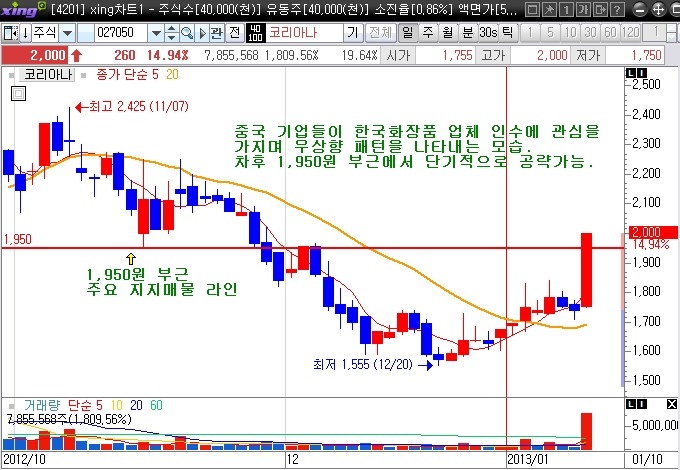Screen dimensions: 680x470
Task: Click the down-arrow sort icon
Action: pos(25,33)
